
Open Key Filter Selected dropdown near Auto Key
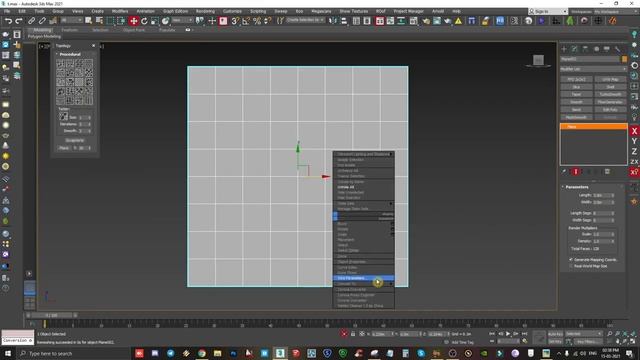[583, 334]
